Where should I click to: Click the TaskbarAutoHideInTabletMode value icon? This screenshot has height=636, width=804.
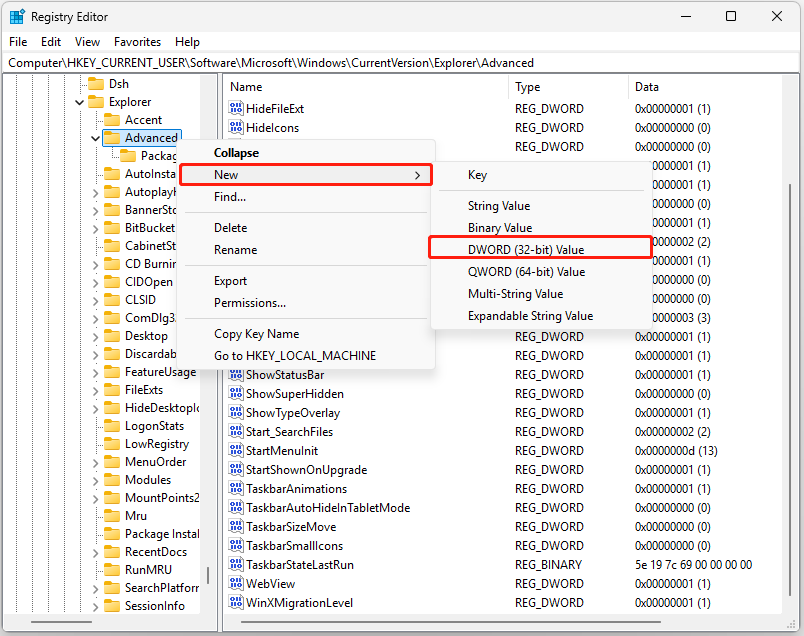pos(236,507)
